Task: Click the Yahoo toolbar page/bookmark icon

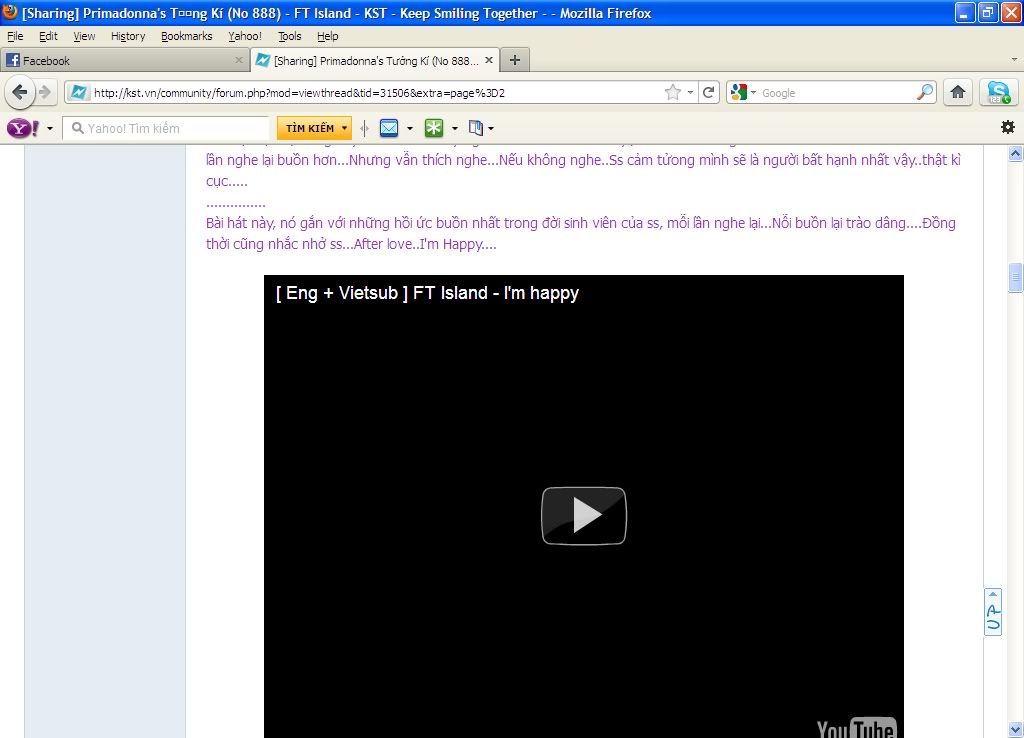Action: click(x=475, y=128)
